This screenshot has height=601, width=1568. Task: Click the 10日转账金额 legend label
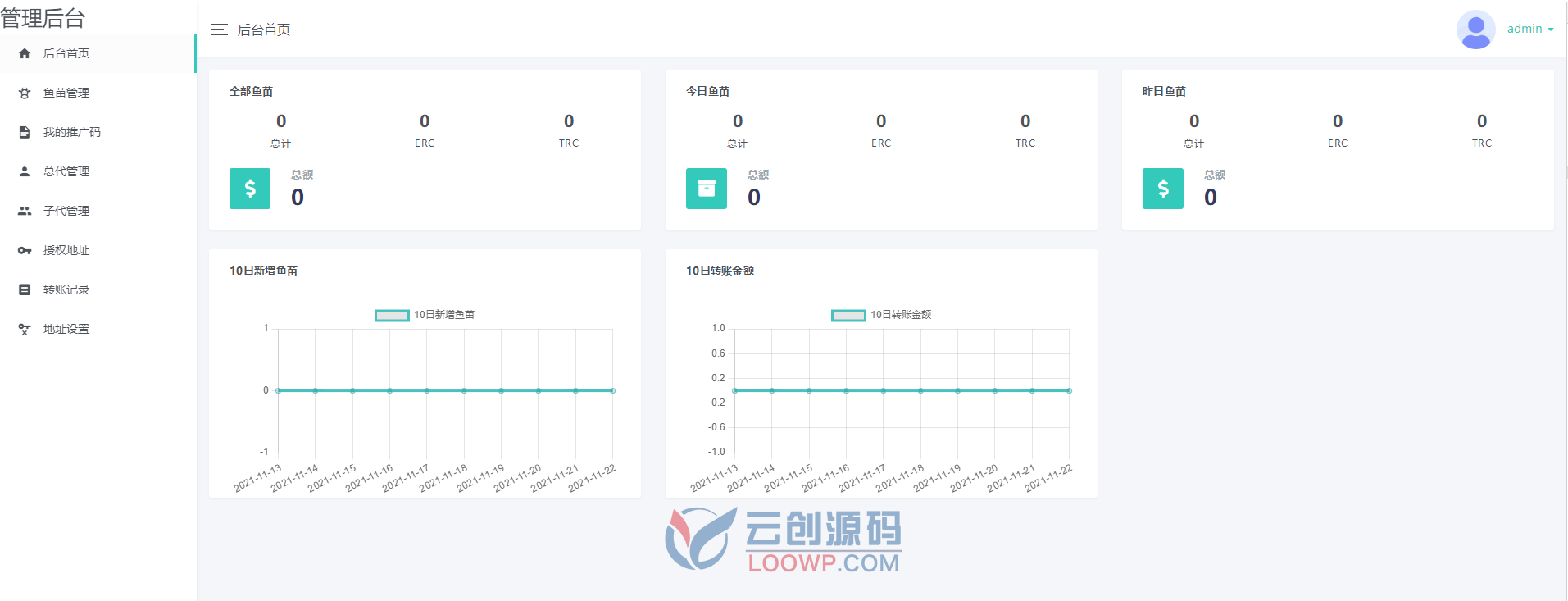901,315
